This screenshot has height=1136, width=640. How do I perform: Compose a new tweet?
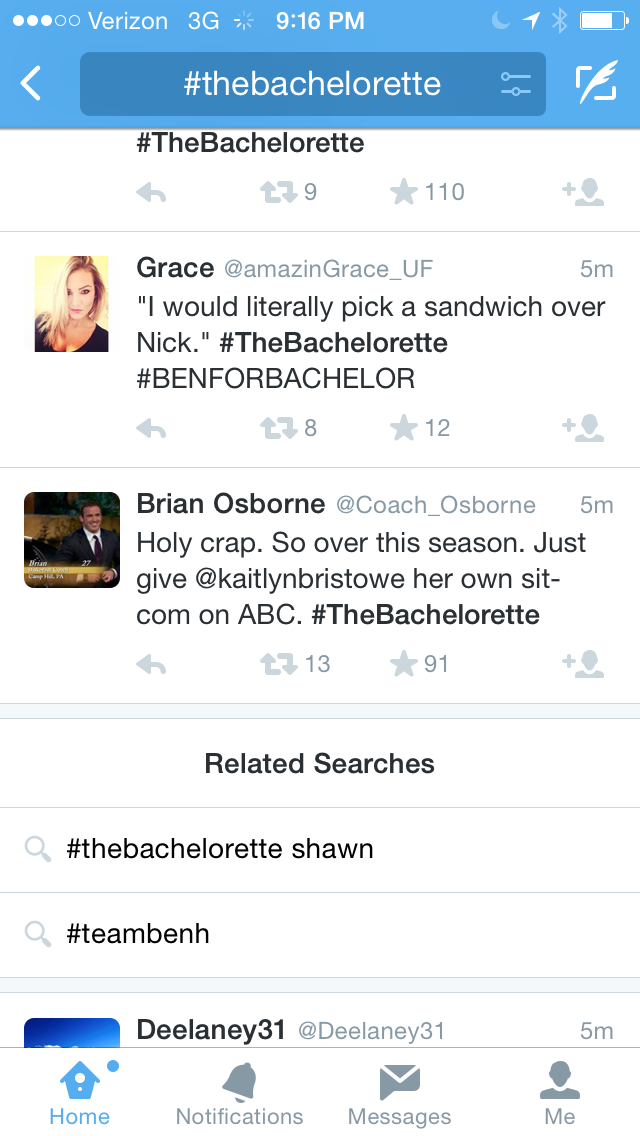(596, 84)
